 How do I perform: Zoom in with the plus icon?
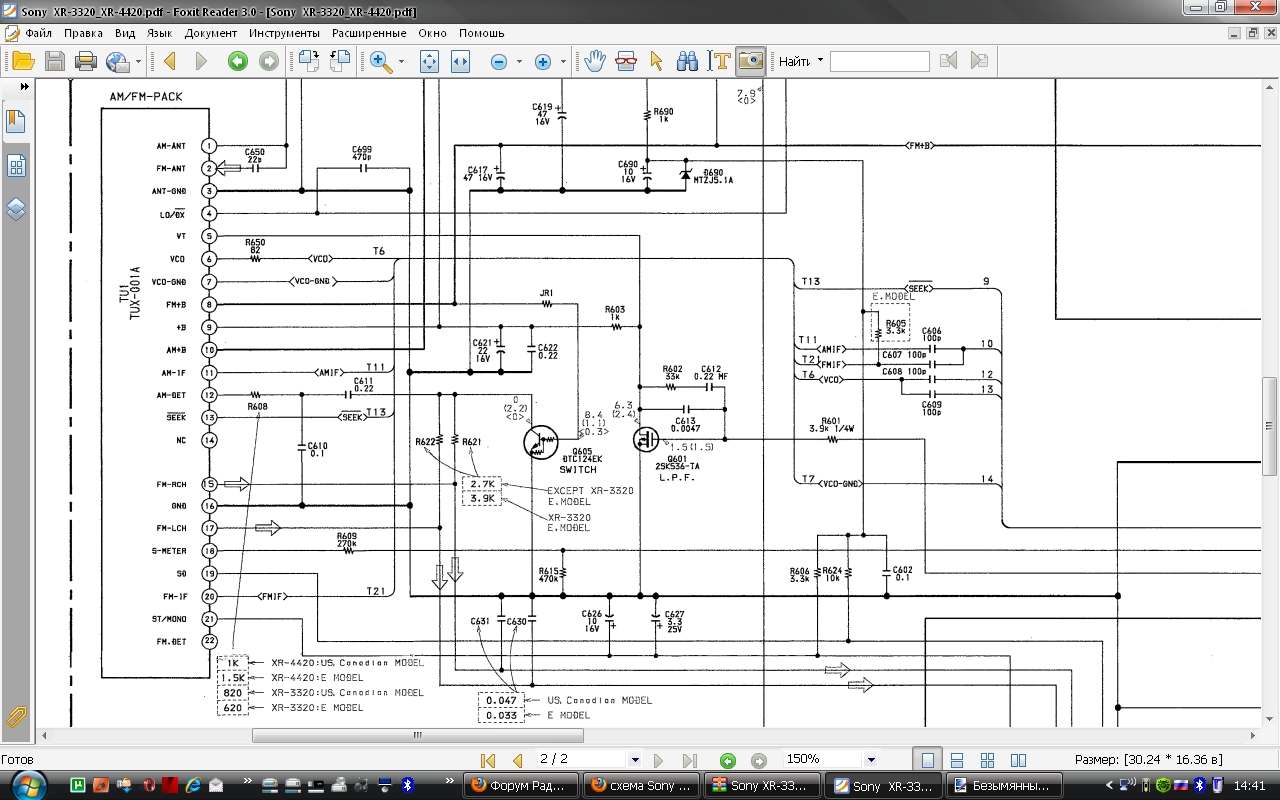click(x=543, y=62)
